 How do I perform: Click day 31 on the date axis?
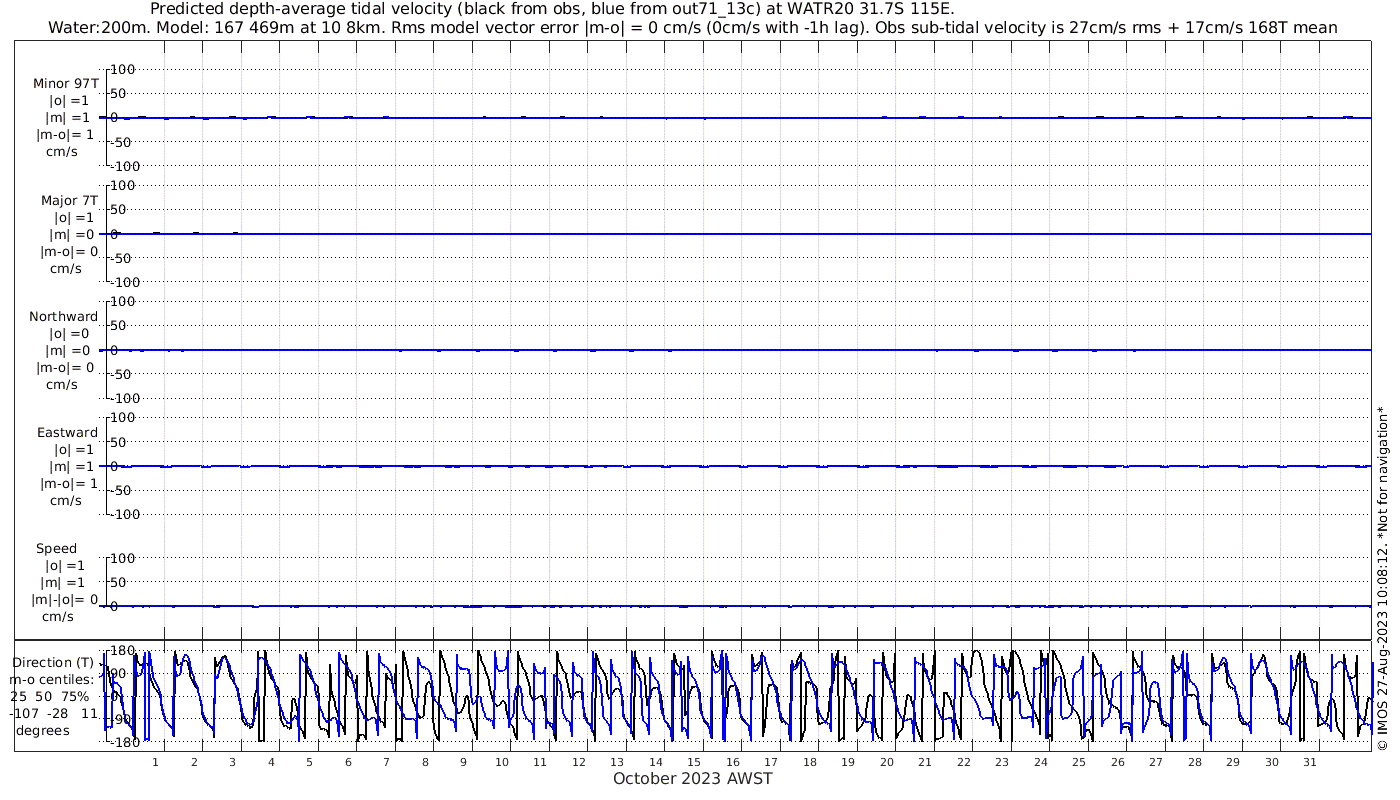[1310, 762]
